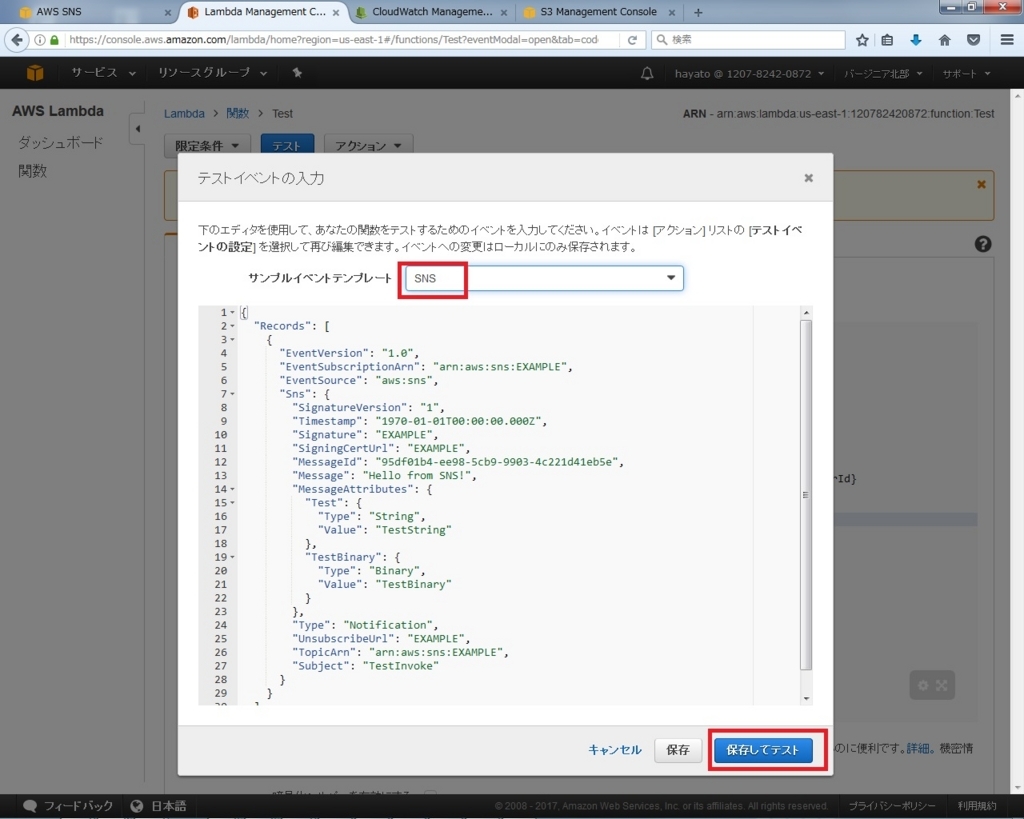
Task: Click the Lambda breadcrumb link
Action: [184, 114]
